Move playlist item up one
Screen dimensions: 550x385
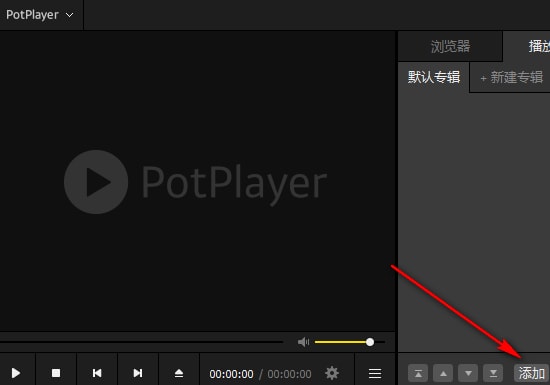443,373
